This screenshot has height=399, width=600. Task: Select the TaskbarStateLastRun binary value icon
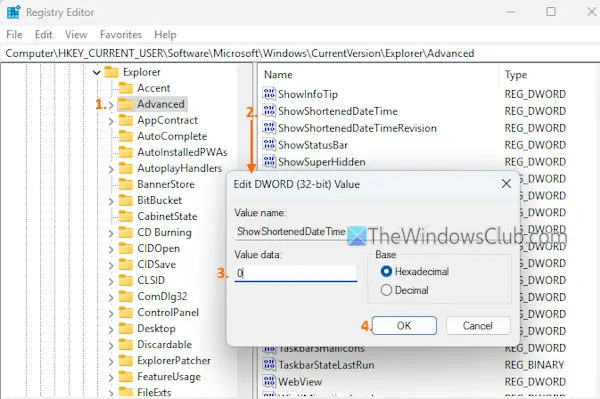click(x=269, y=365)
